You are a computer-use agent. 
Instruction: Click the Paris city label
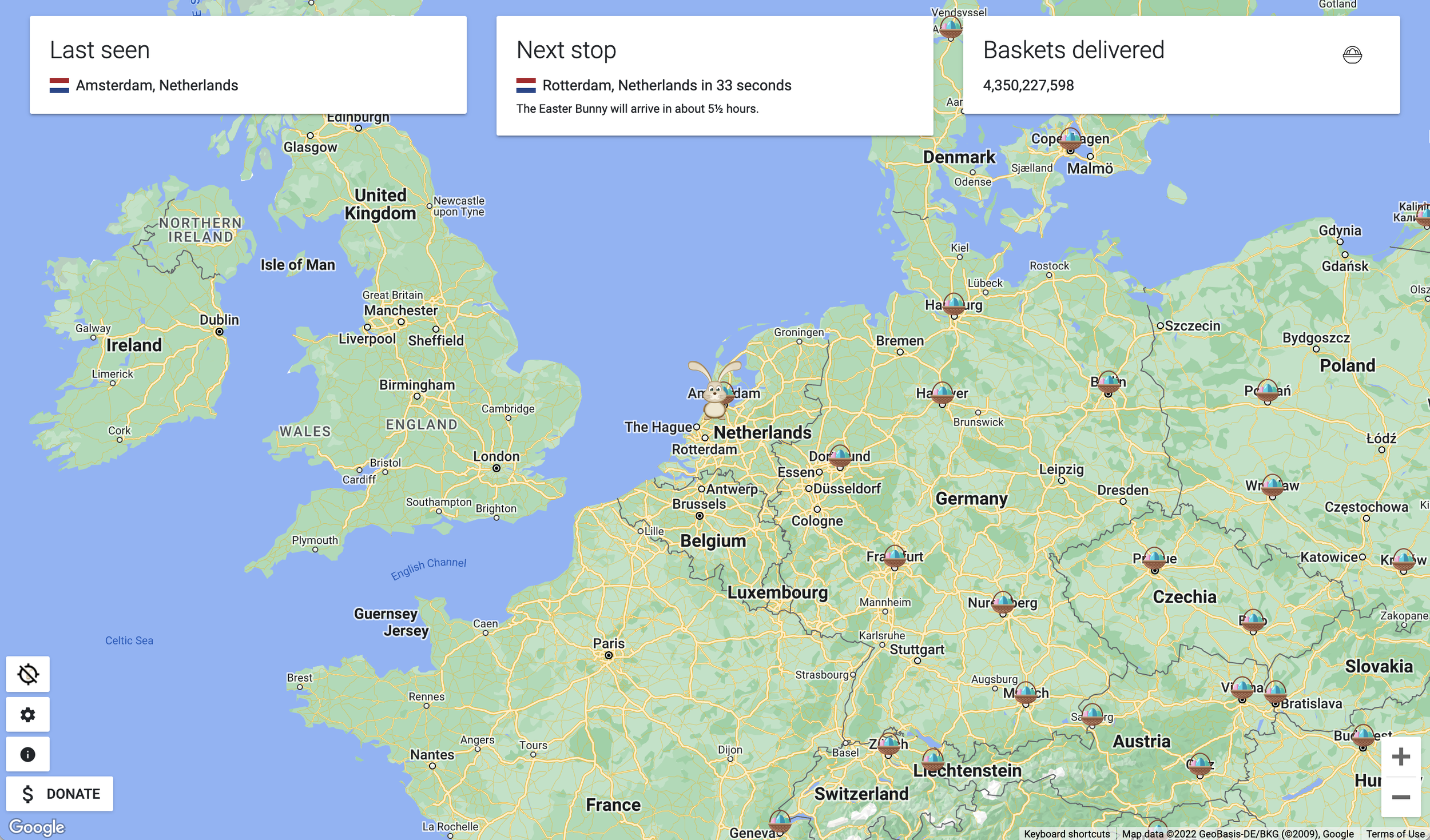click(609, 643)
